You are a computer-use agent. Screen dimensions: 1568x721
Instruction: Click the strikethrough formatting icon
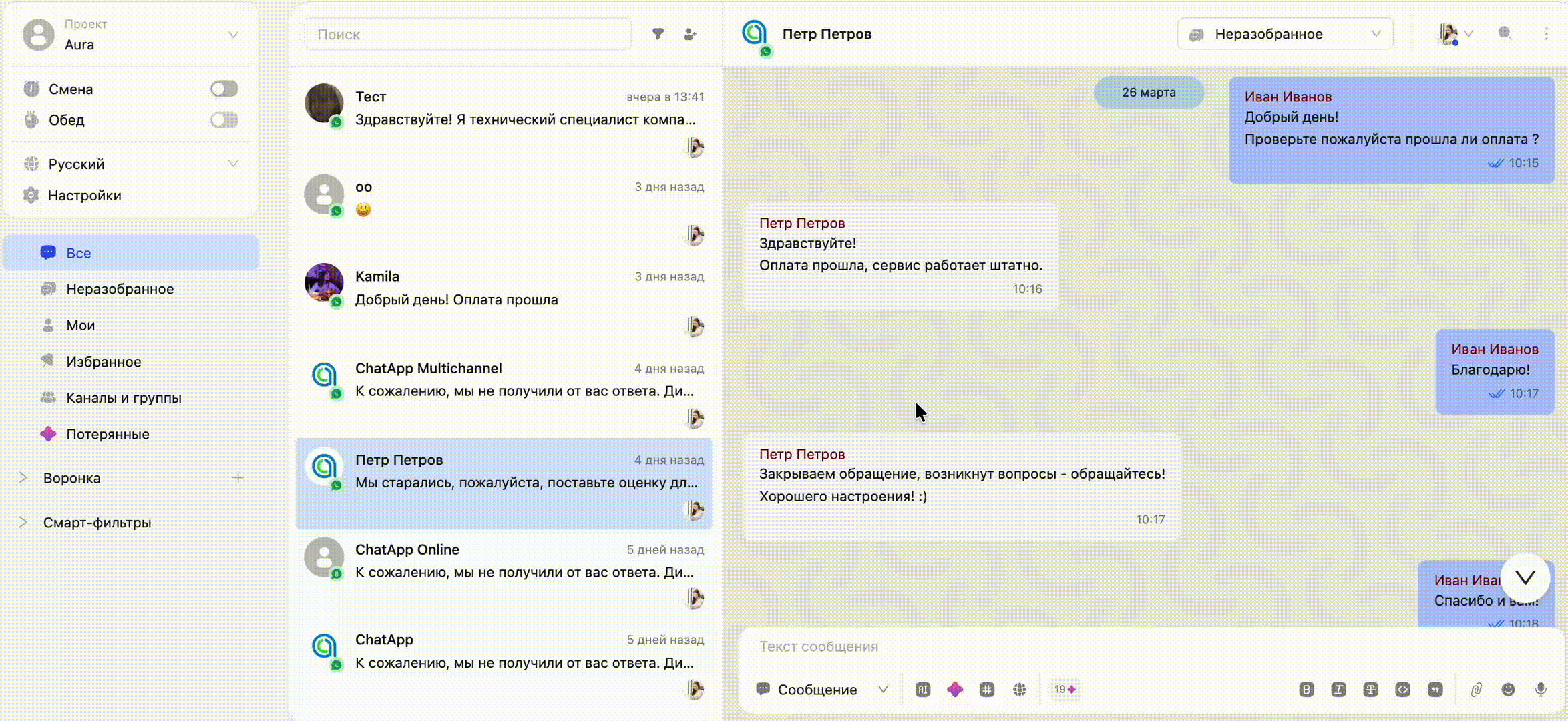pyautogui.click(x=1370, y=690)
